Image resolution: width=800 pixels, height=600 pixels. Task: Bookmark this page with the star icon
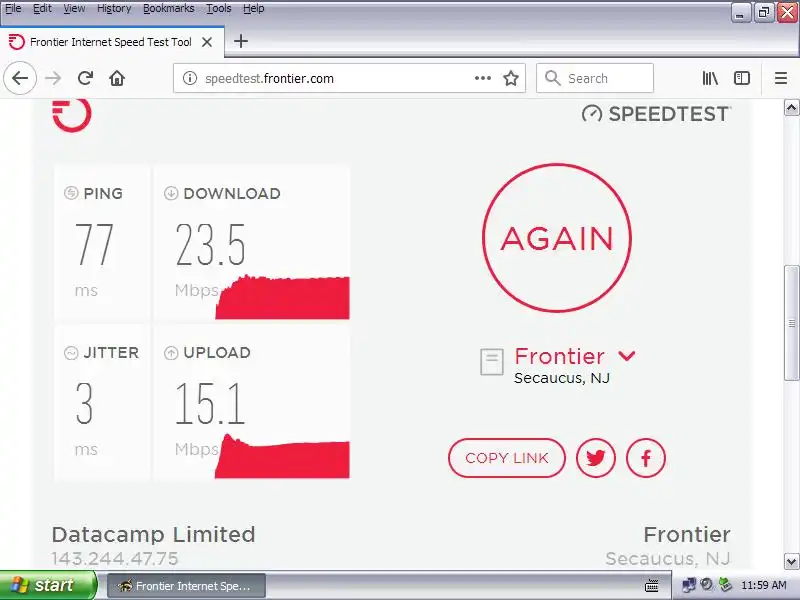[511, 78]
